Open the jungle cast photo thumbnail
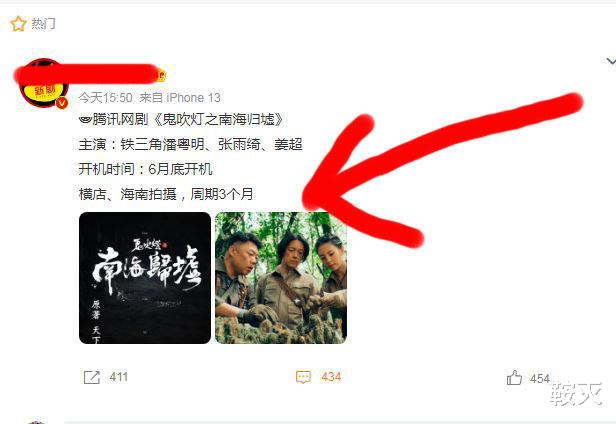 [x=281, y=278]
